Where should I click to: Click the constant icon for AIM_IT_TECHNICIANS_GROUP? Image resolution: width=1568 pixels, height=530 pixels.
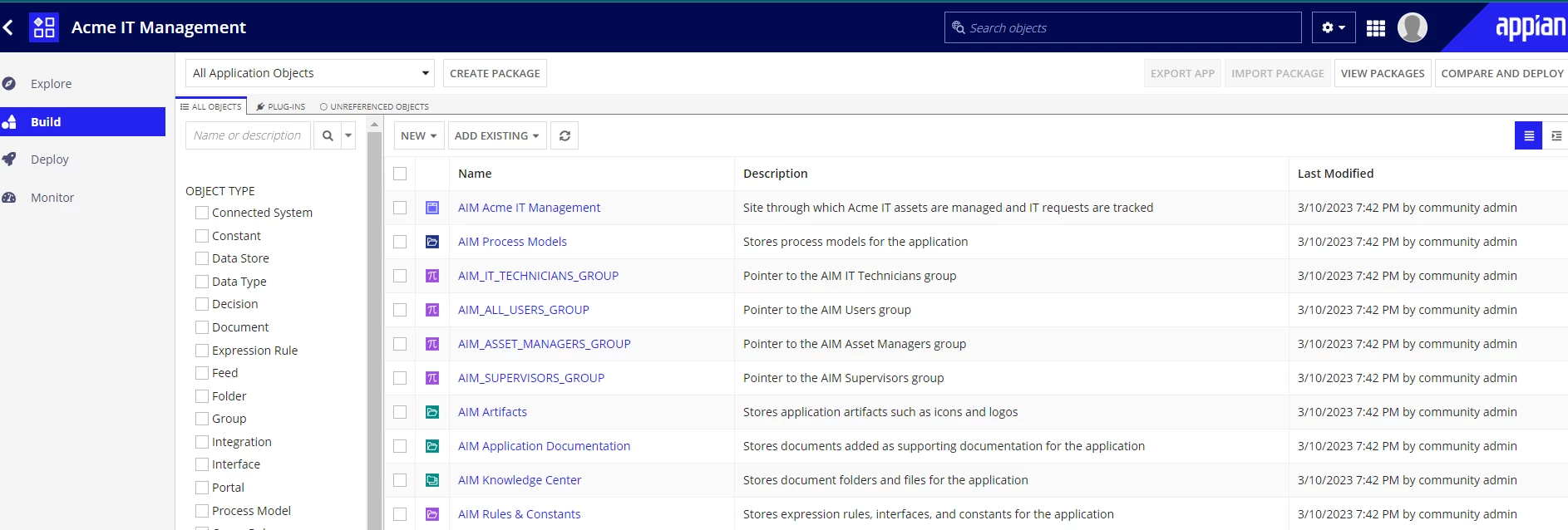432,276
